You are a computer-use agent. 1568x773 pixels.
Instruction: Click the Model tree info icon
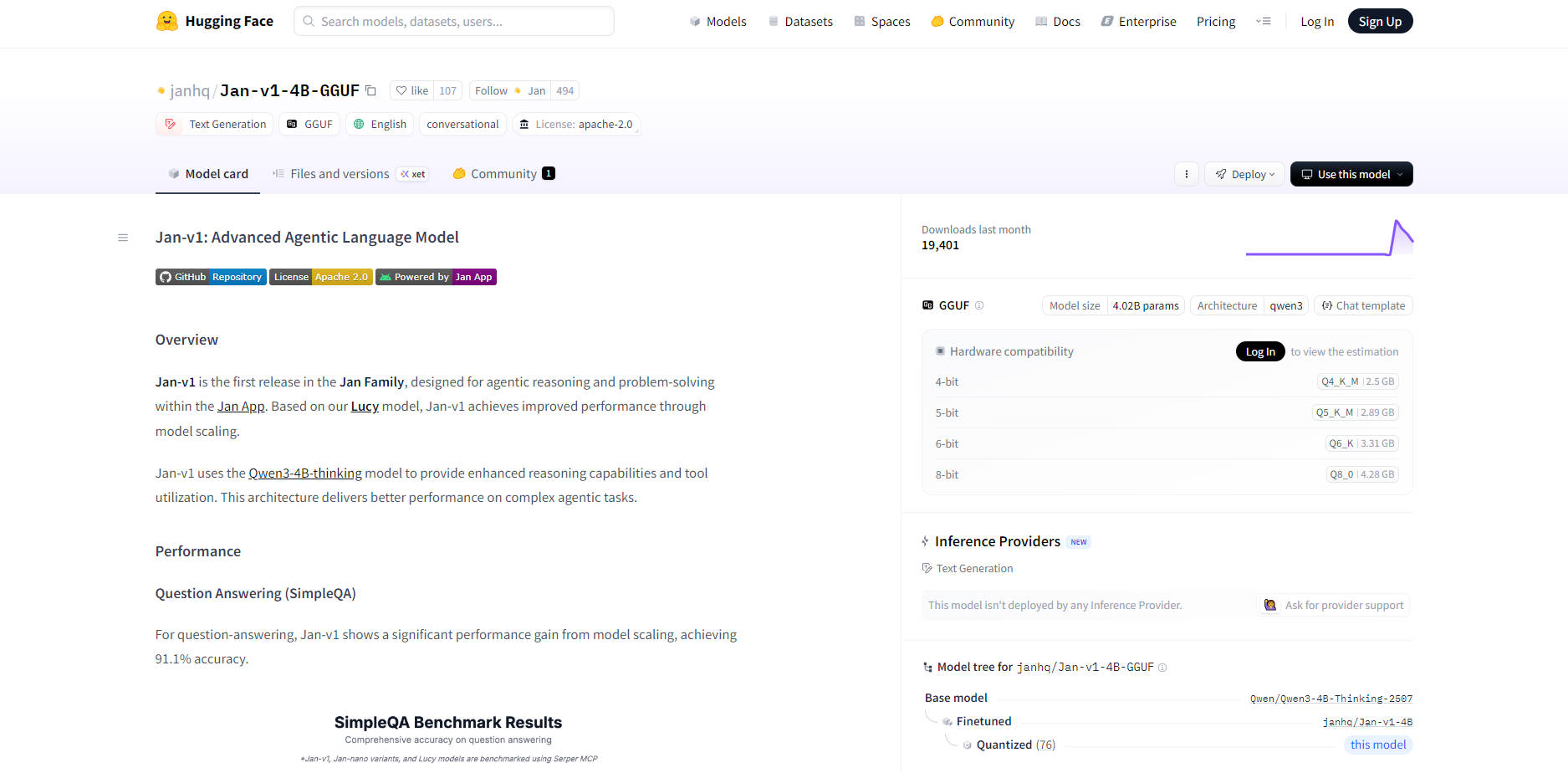click(x=1162, y=668)
